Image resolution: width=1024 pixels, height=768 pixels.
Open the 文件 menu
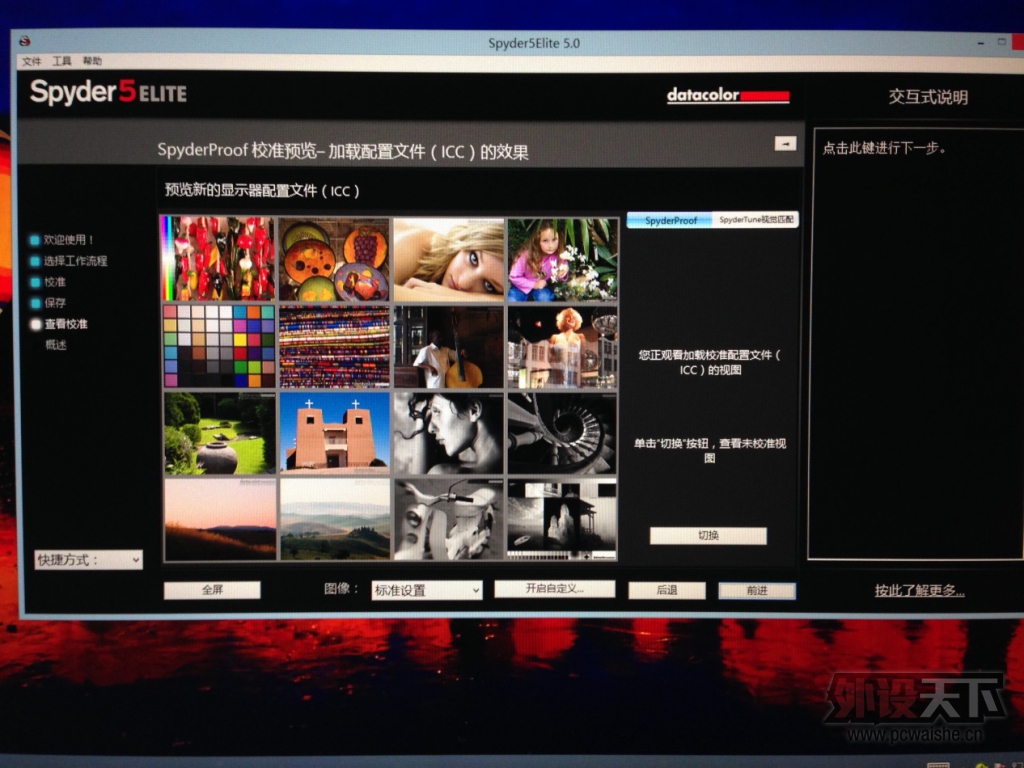point(31,61)
